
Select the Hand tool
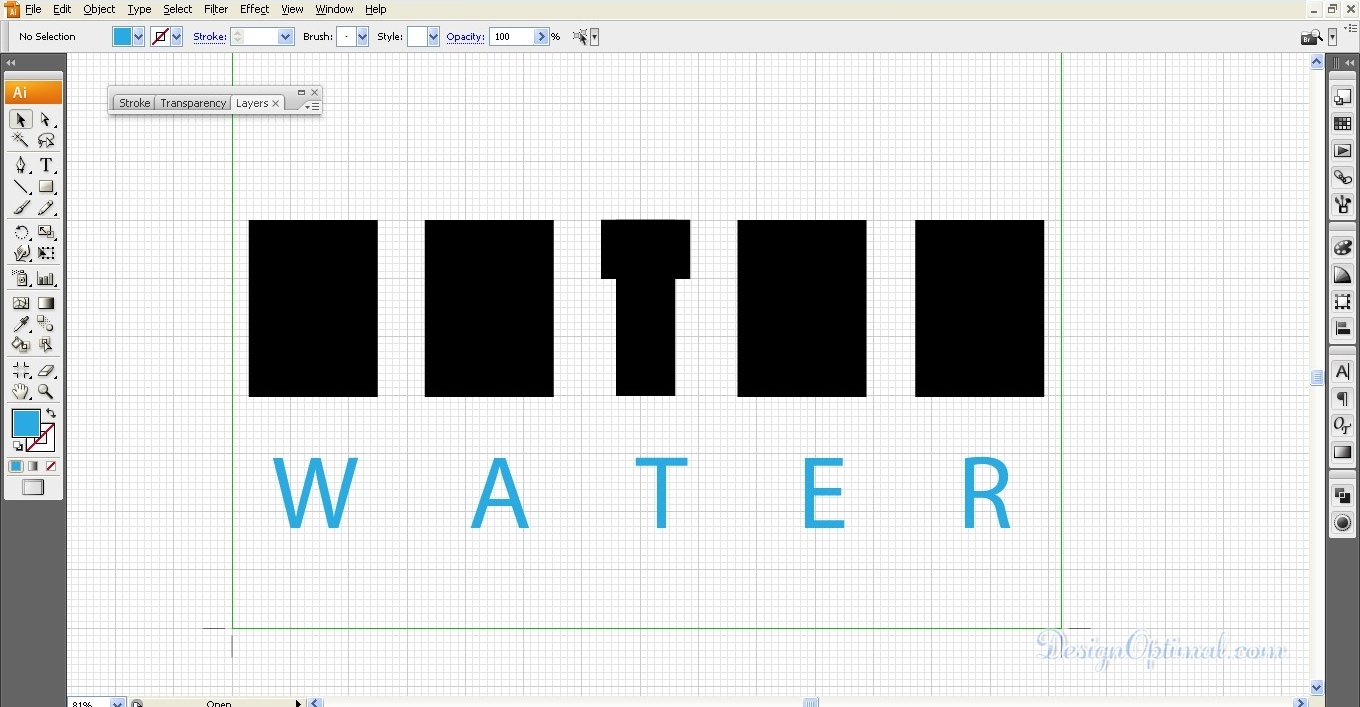pos(21,392)
